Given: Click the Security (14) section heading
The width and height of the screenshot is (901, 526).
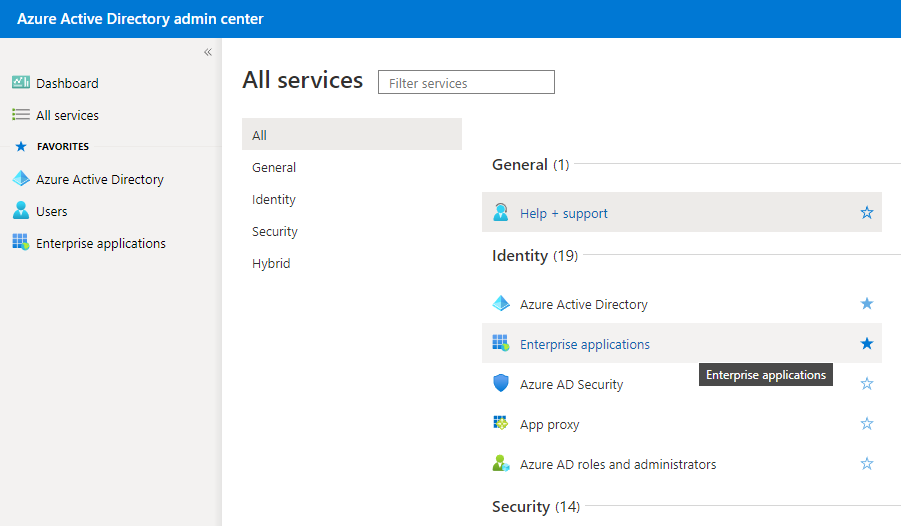Looking at the screenshot, I should 536,507.
